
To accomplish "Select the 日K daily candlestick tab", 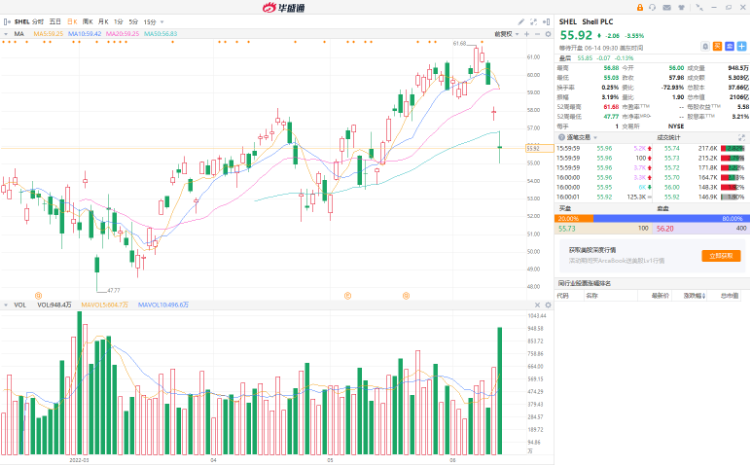I will (x=72, y=22).
